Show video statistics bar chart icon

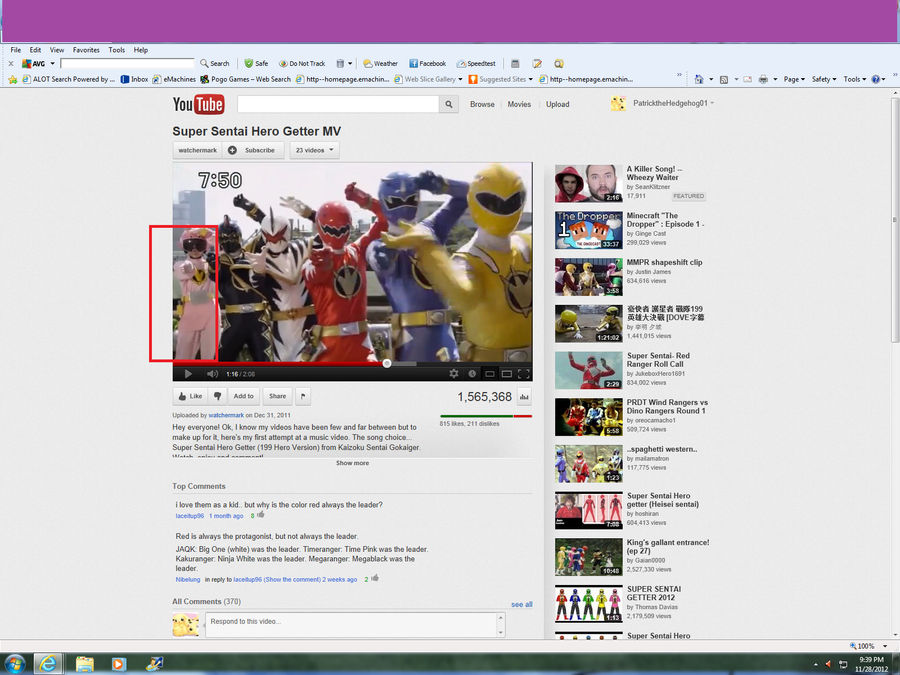click(x=524, y=397)
